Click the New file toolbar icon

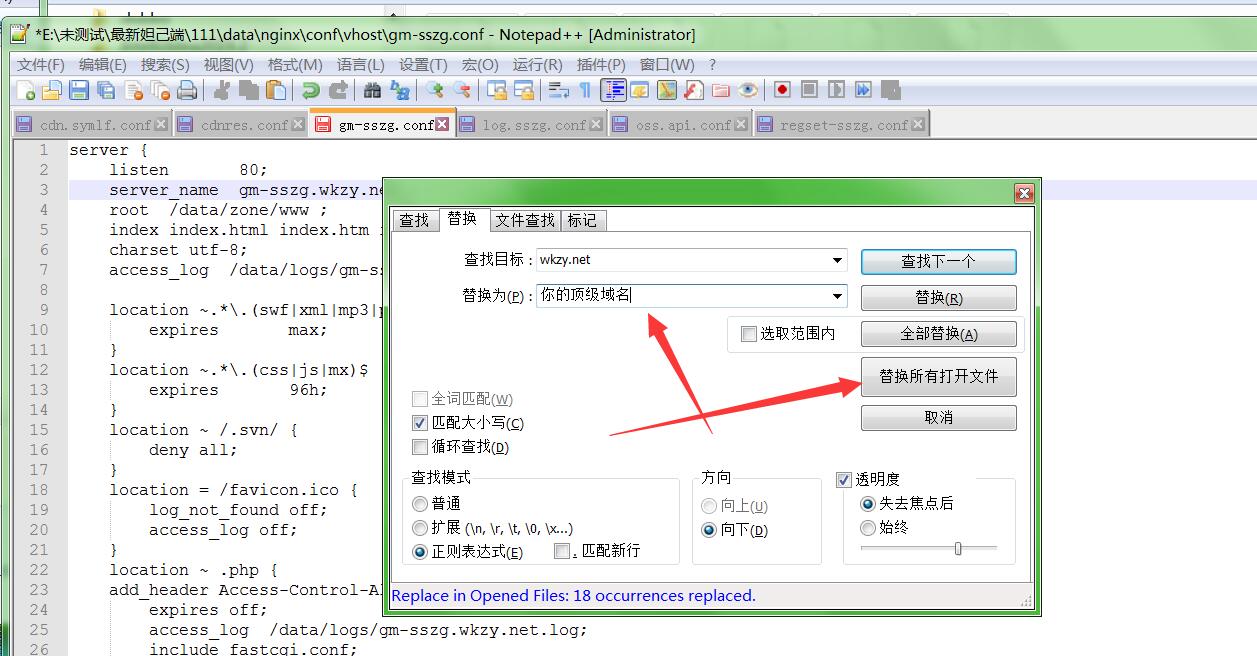tap(27, 91)
